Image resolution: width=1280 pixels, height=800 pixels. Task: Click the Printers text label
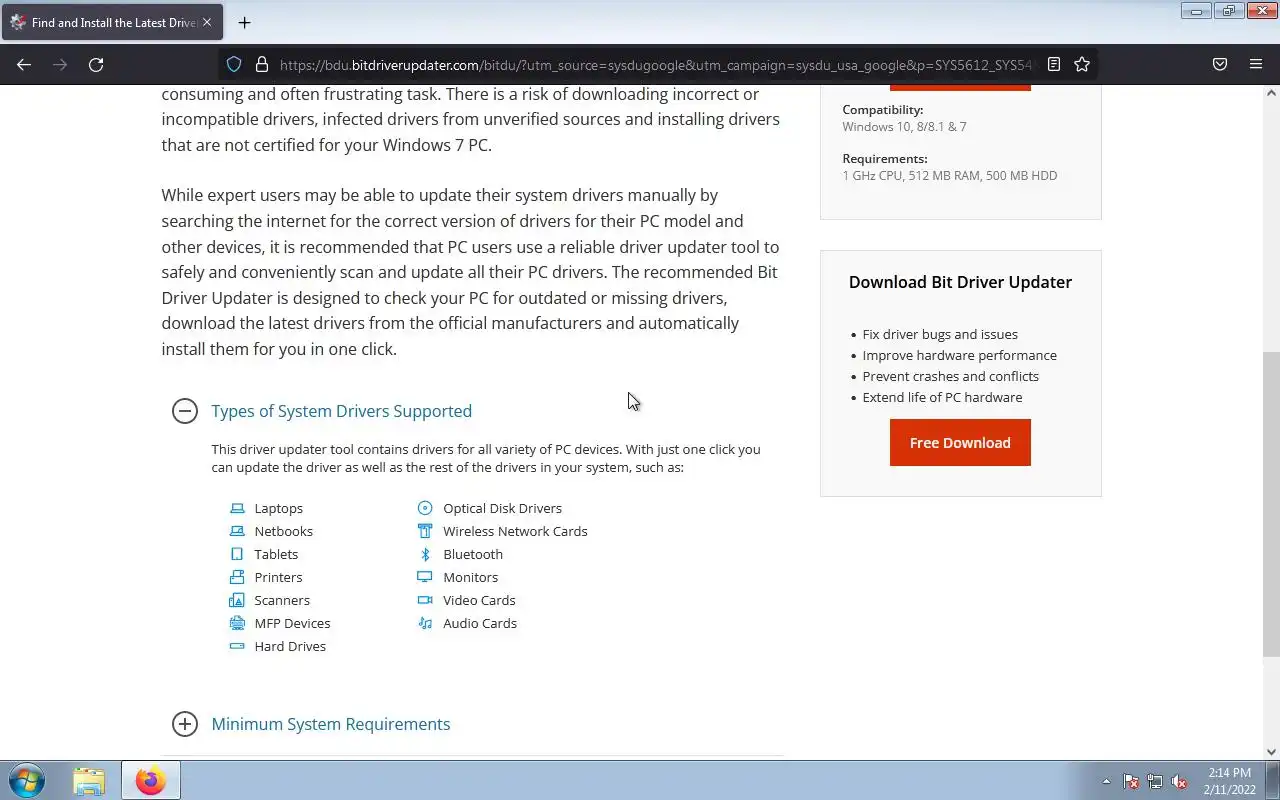pos(278,577)
